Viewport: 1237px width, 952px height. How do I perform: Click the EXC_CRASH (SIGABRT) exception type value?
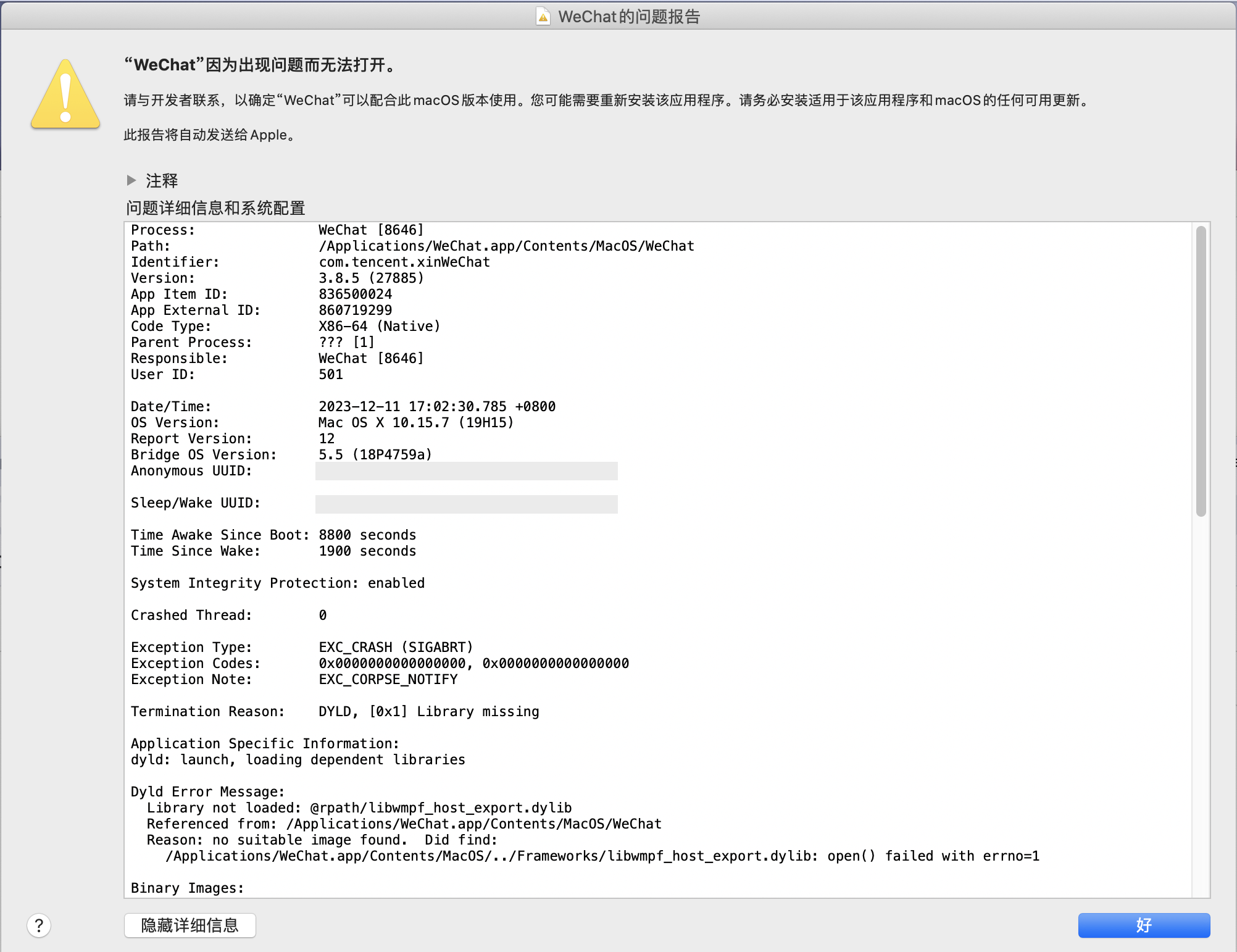coord(395,647)
